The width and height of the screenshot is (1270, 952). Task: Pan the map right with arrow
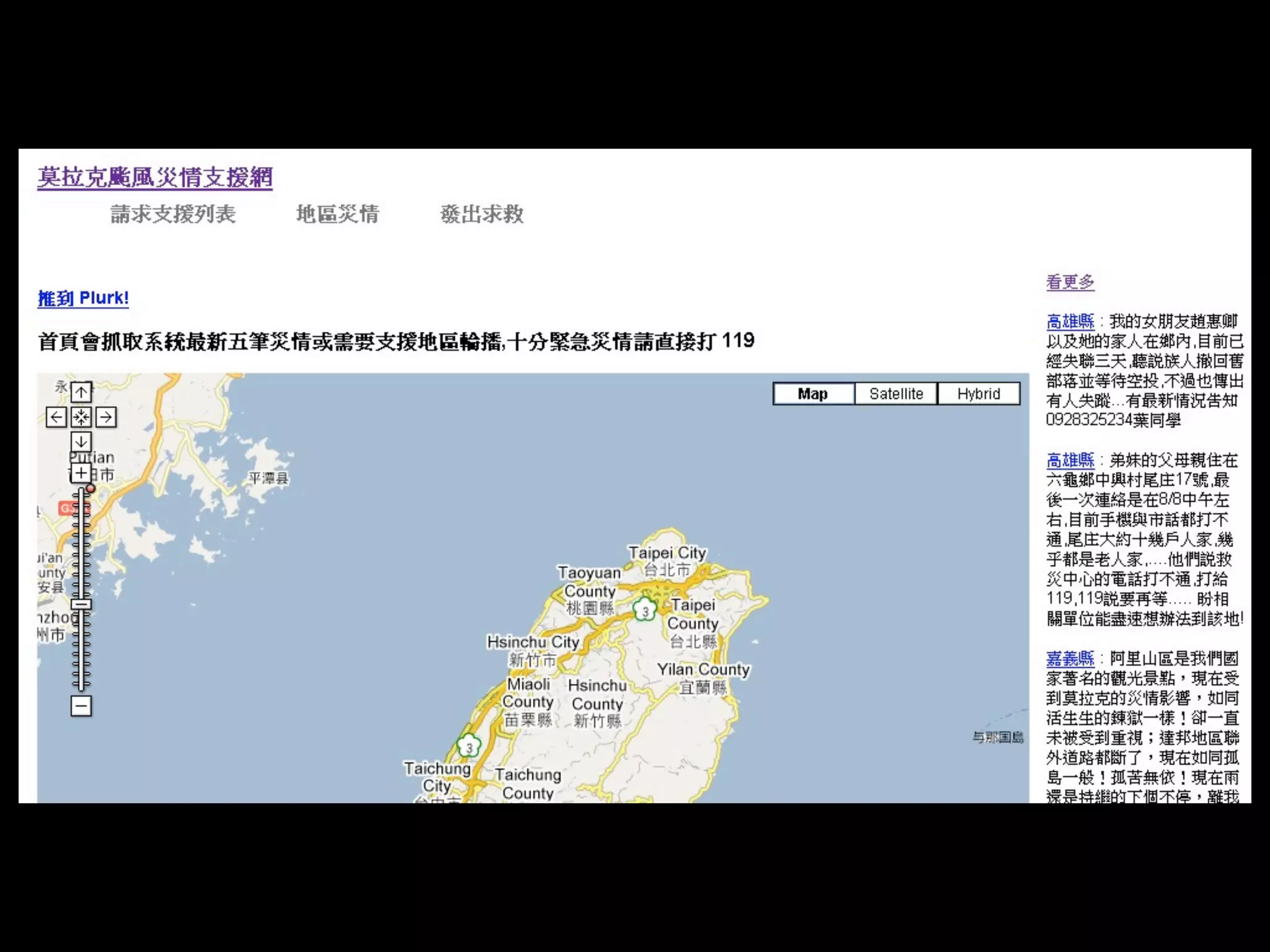pos(106,417)
